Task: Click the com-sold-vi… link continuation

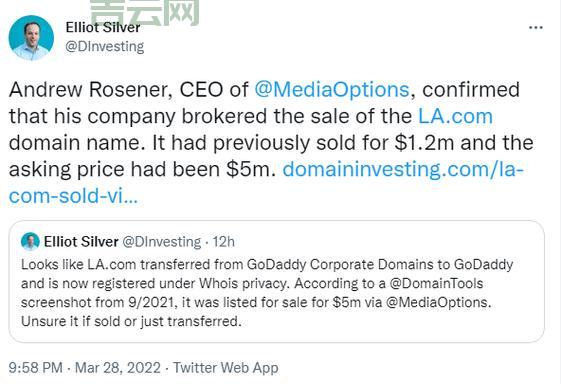Action: pyautogui.click(x=73, y=196)
